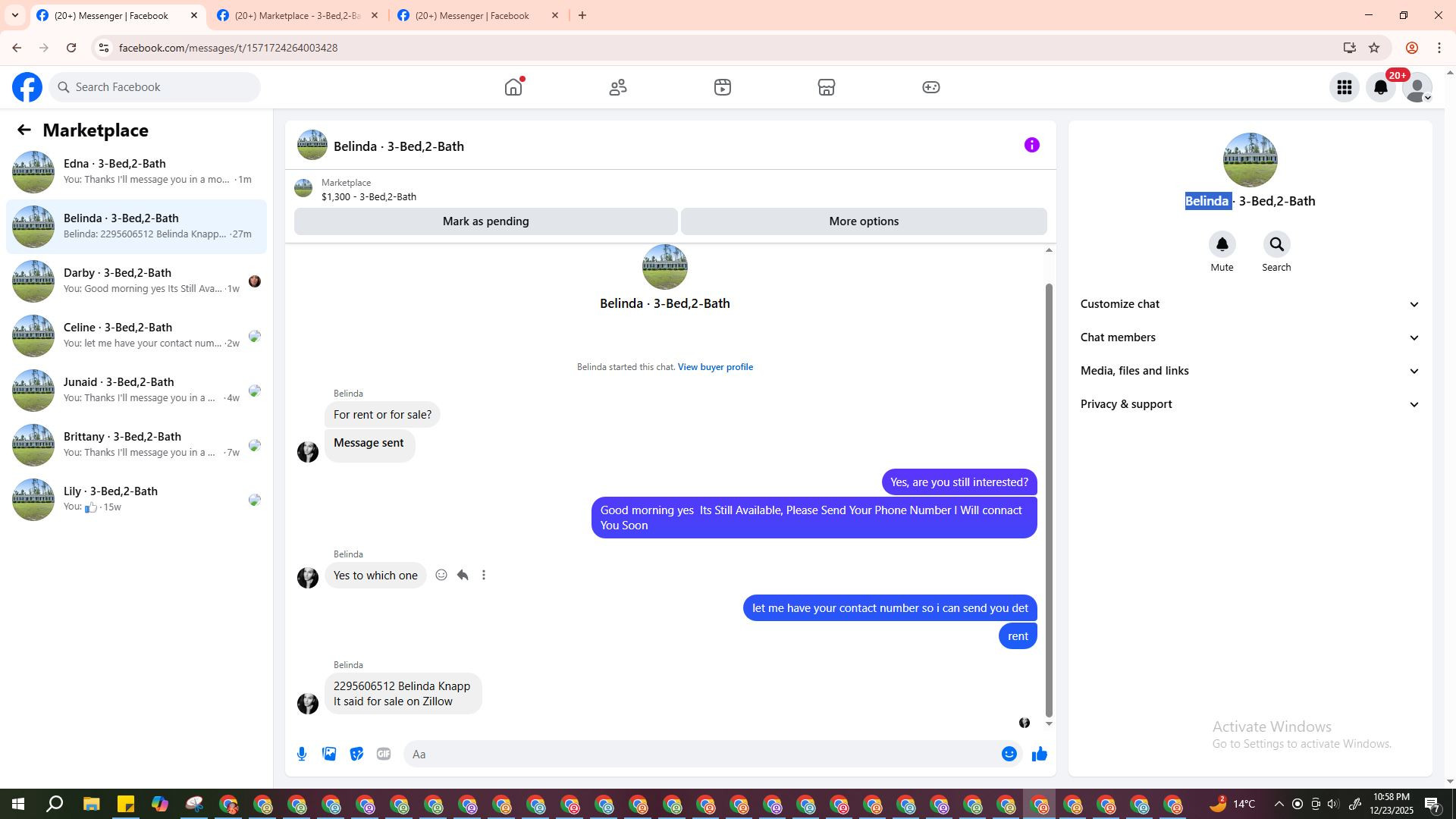This screenshot has width=1456, height=819.
Task: React to the 'Yes to which one' message
Action: coord(441,576)
